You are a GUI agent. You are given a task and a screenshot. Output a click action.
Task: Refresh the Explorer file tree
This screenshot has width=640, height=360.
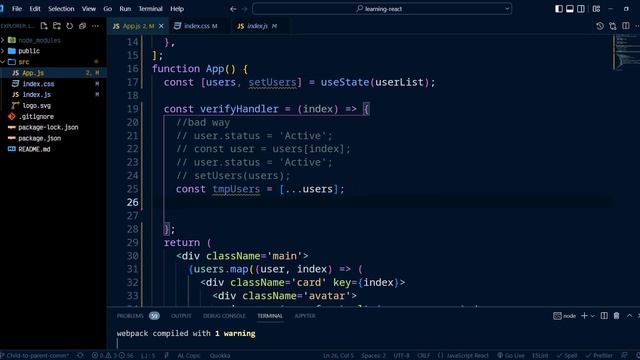(69, 26)
